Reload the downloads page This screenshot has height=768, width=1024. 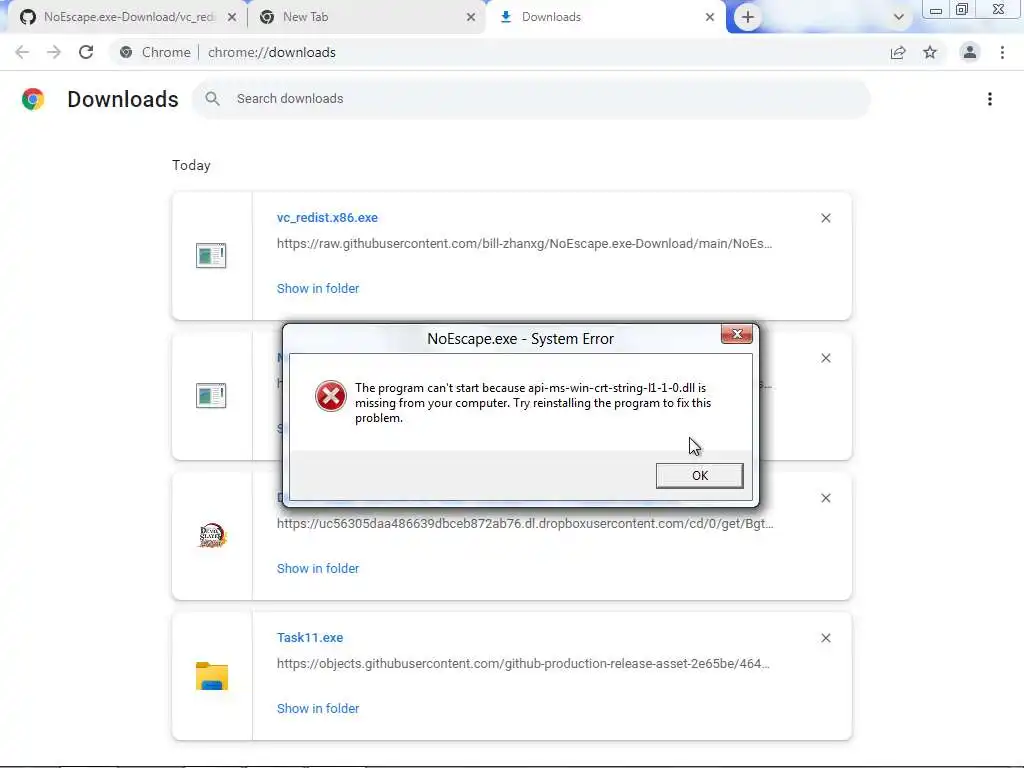86,52
